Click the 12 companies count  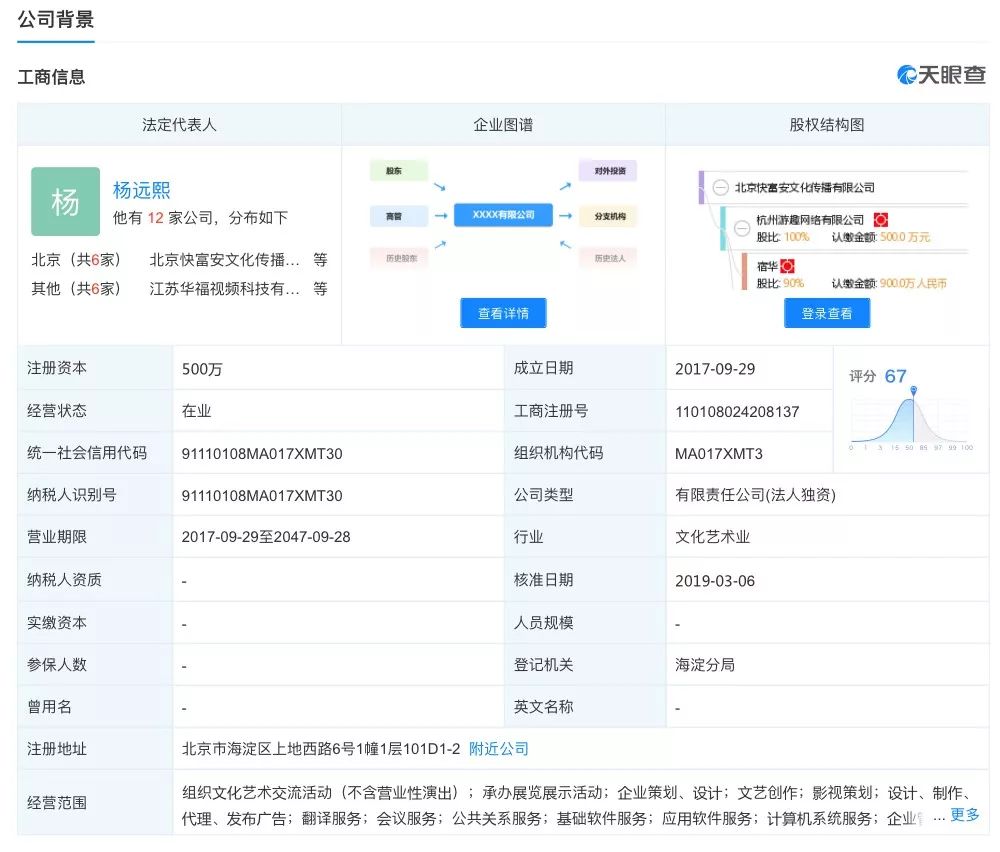[156, 218]
